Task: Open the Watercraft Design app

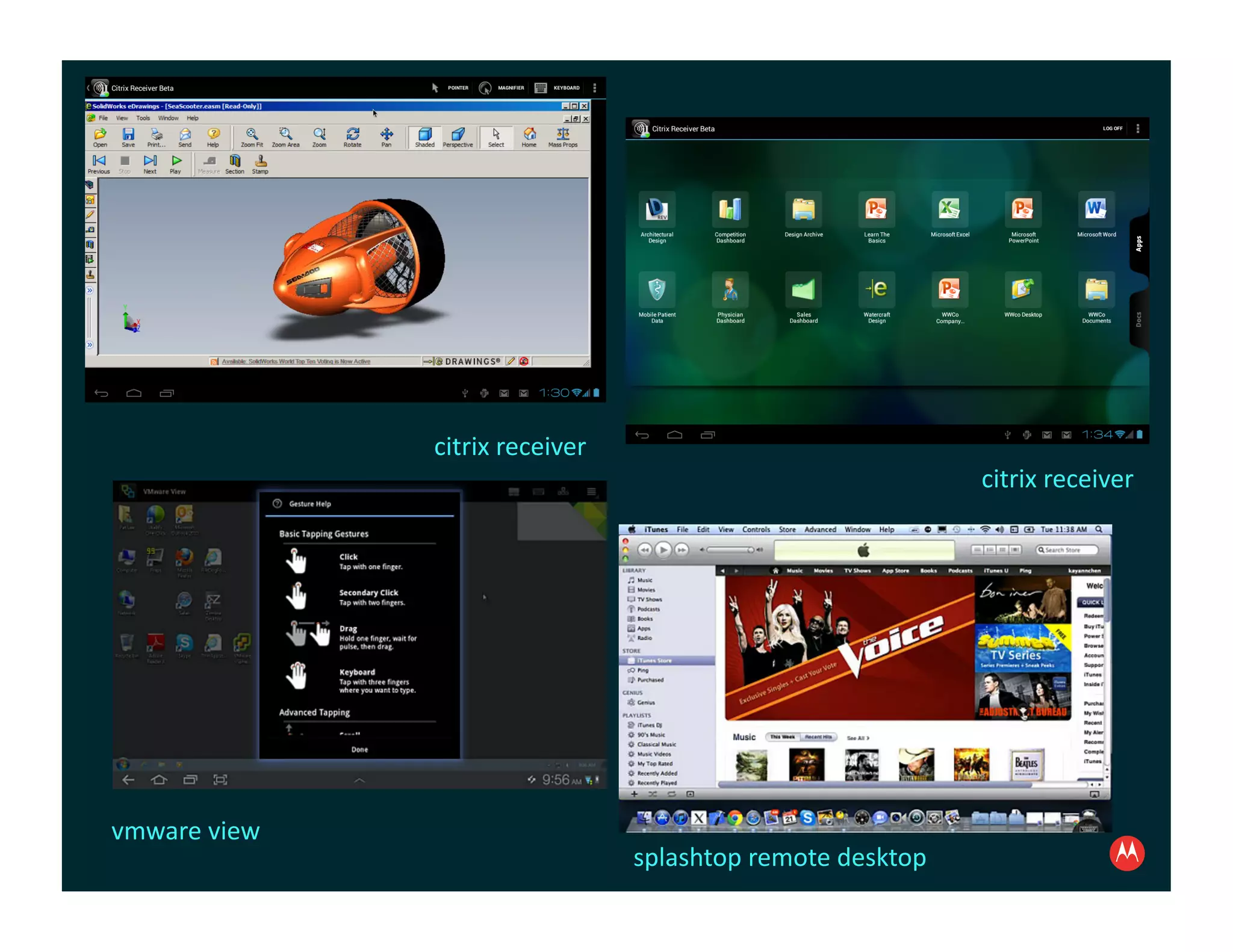Action: [877, 298]
